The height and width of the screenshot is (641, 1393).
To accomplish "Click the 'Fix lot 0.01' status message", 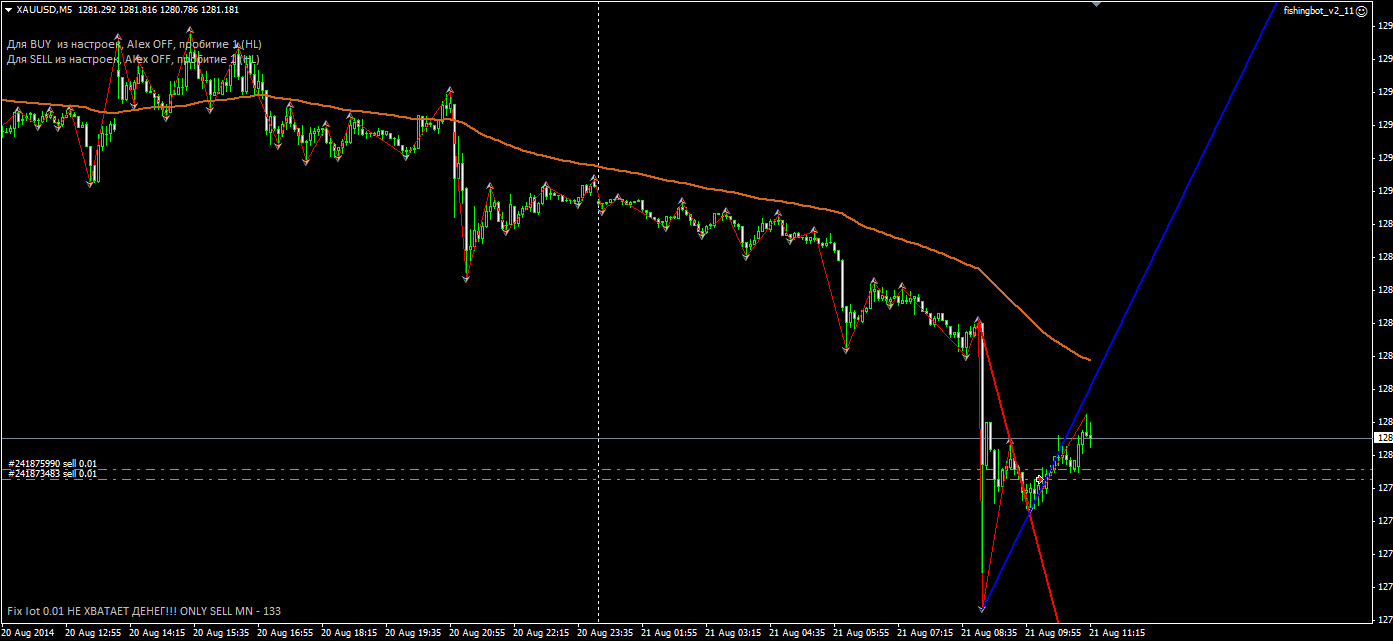I will pos(143,610).
